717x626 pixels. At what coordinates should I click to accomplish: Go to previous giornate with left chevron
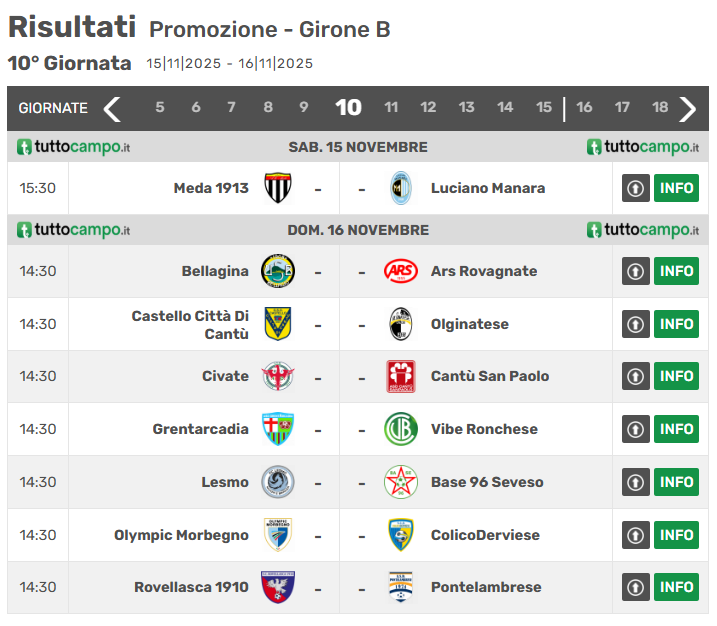(x=112, y=108)
